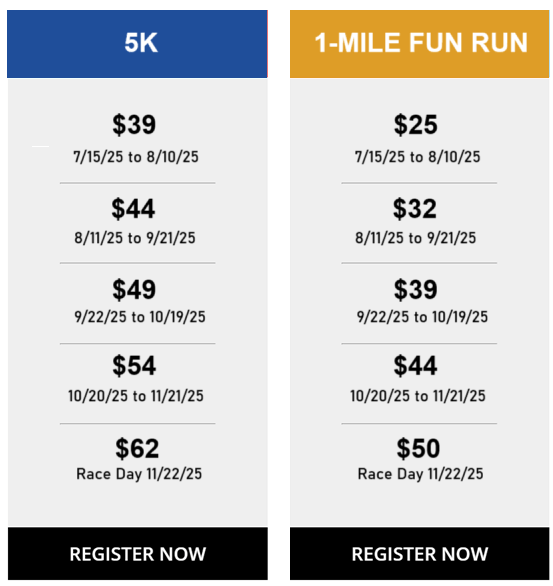Click the $25 Fun Run price
Screen dimensions: 553x586
[415, 124]
